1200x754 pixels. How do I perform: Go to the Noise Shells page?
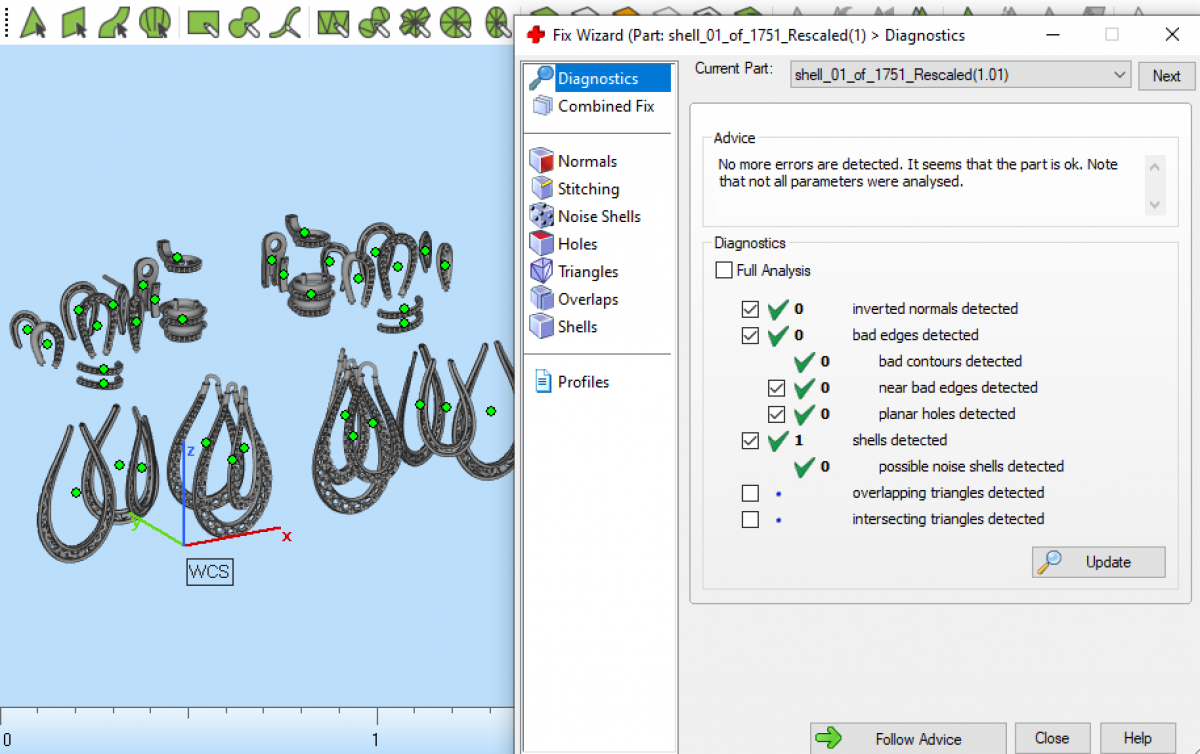(598, 216)
